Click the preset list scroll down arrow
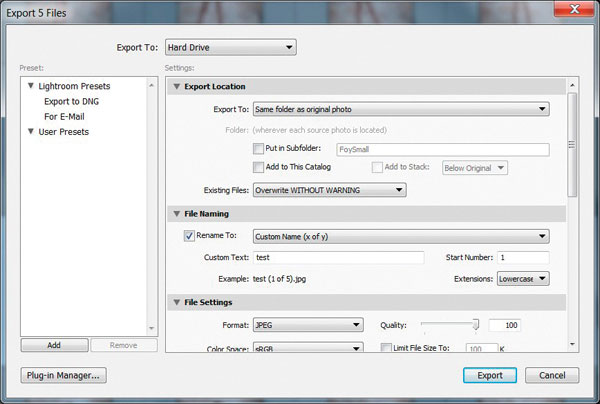This screenshot has height=404, width=600. coord(152,329)
